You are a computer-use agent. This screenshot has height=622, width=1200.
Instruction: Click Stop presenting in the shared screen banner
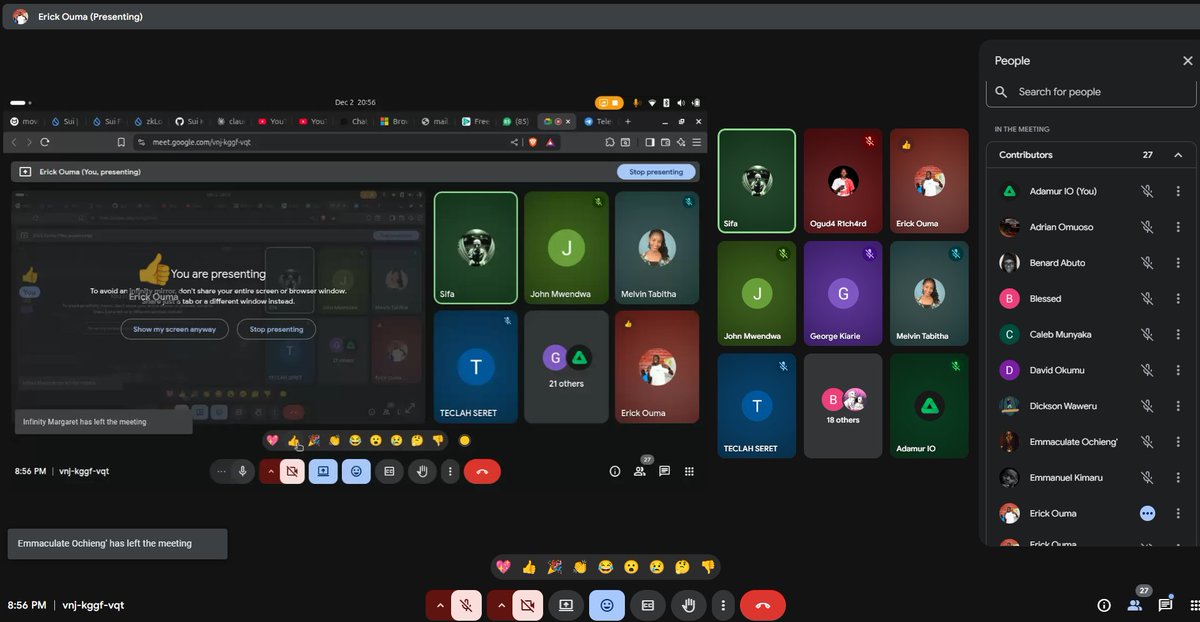click(x=656, y=172)
